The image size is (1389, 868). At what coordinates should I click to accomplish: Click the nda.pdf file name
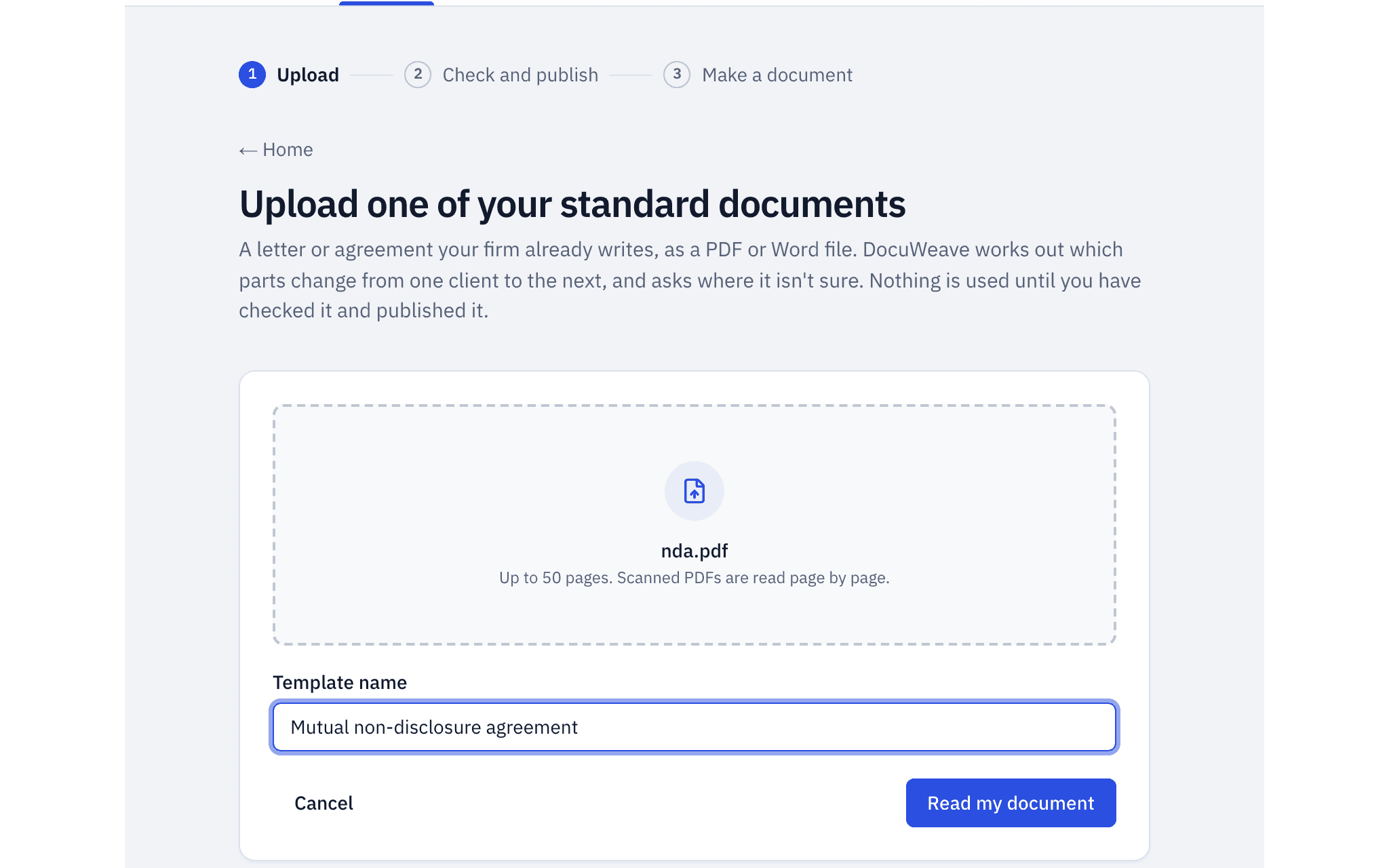coord(694,551)
